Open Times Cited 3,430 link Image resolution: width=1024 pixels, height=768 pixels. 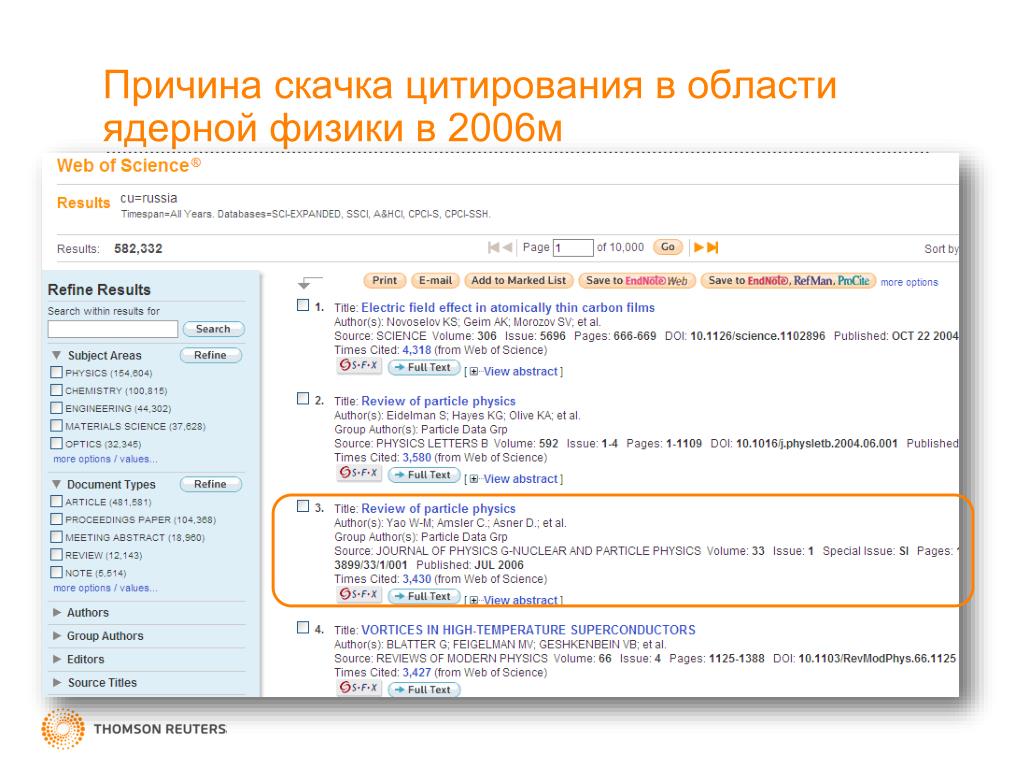coord(417,579)
